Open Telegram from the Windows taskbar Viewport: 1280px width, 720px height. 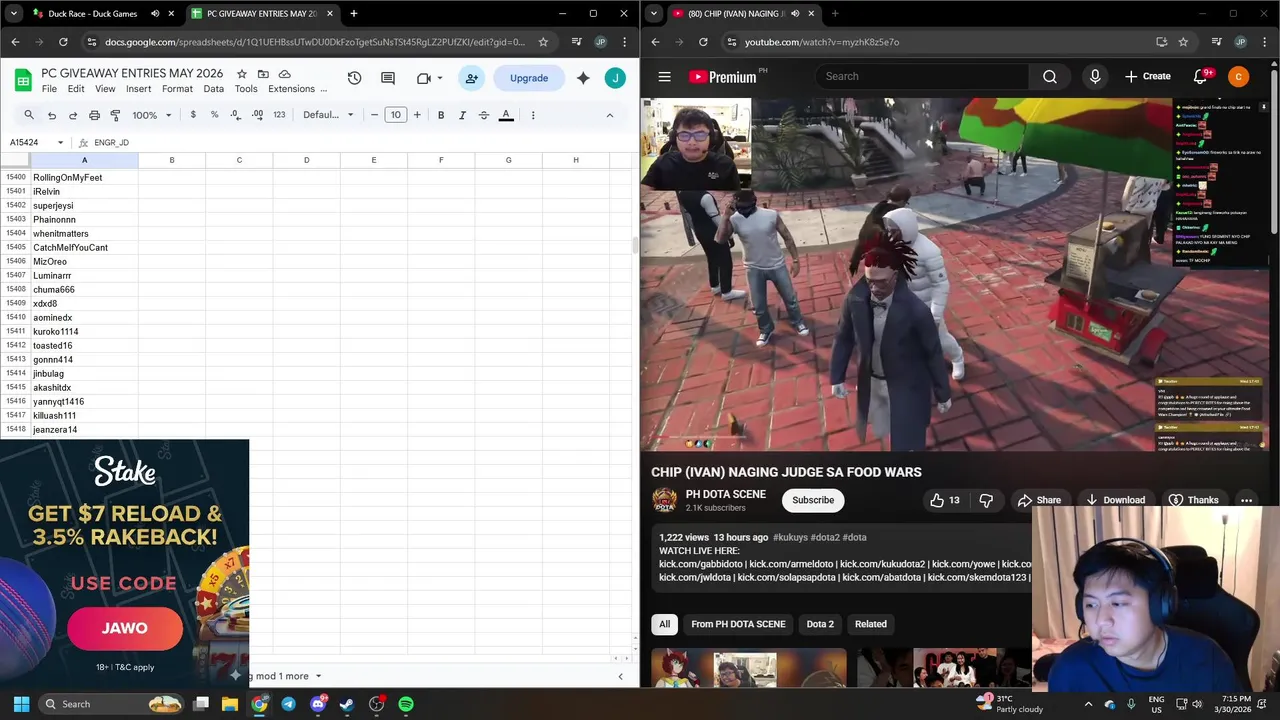click(288, 704)
